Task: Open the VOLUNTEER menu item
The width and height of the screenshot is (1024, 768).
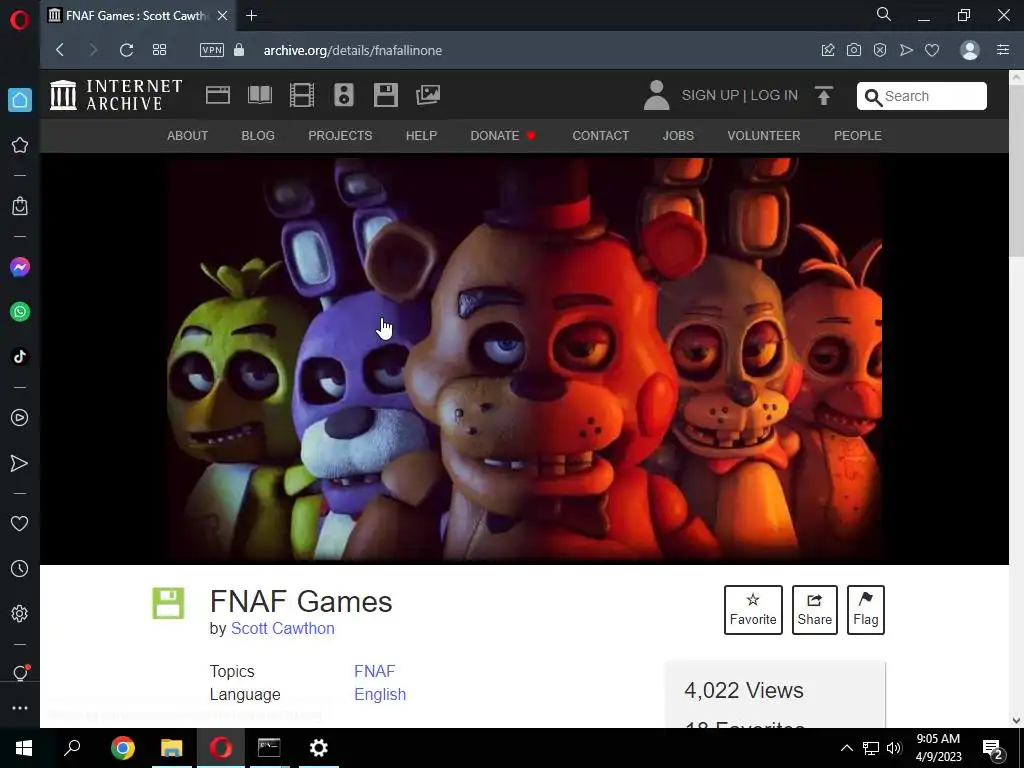Action: (x=763, y=136)
